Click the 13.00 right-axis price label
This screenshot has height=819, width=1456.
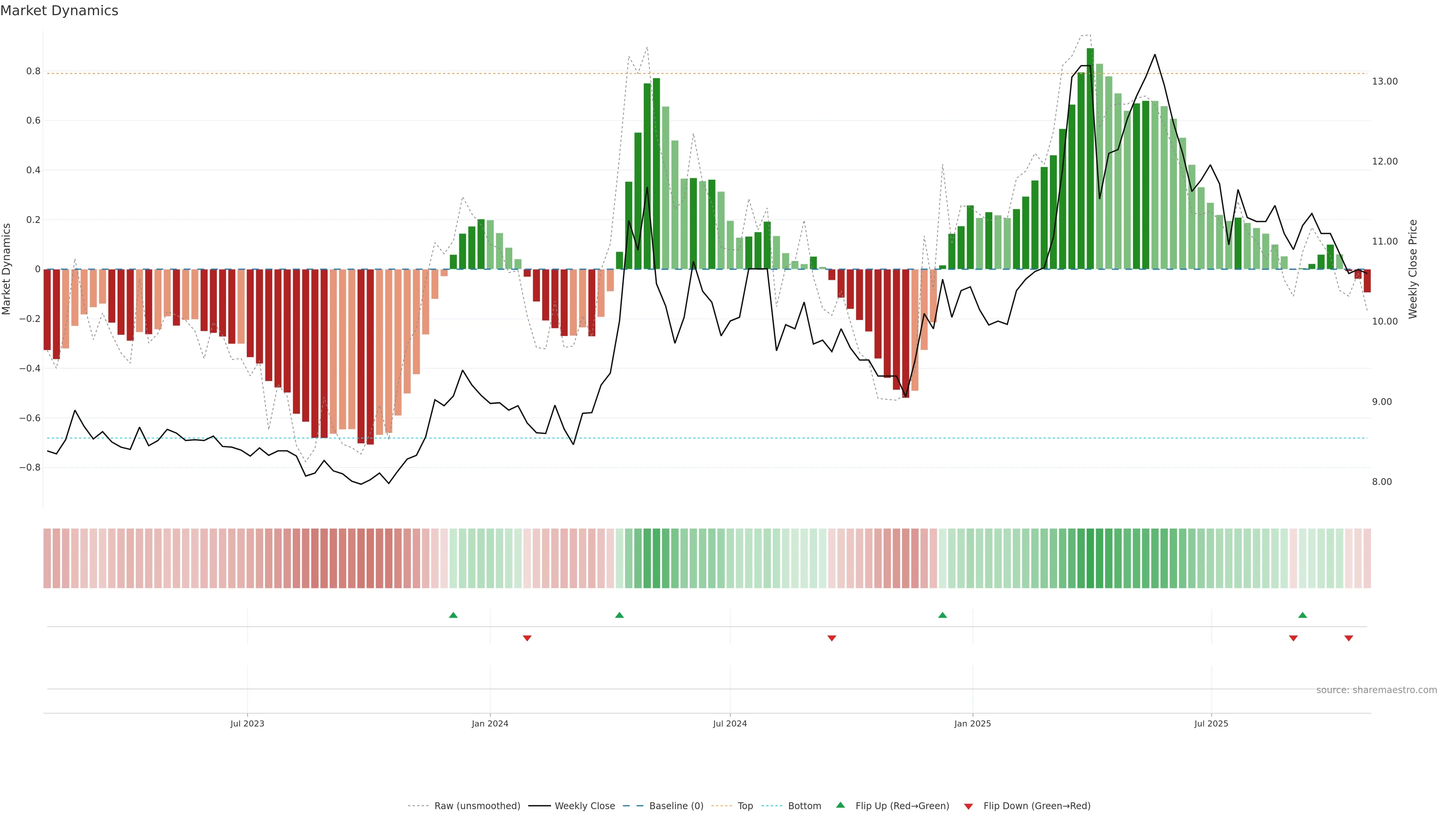tap(1384, 82)
